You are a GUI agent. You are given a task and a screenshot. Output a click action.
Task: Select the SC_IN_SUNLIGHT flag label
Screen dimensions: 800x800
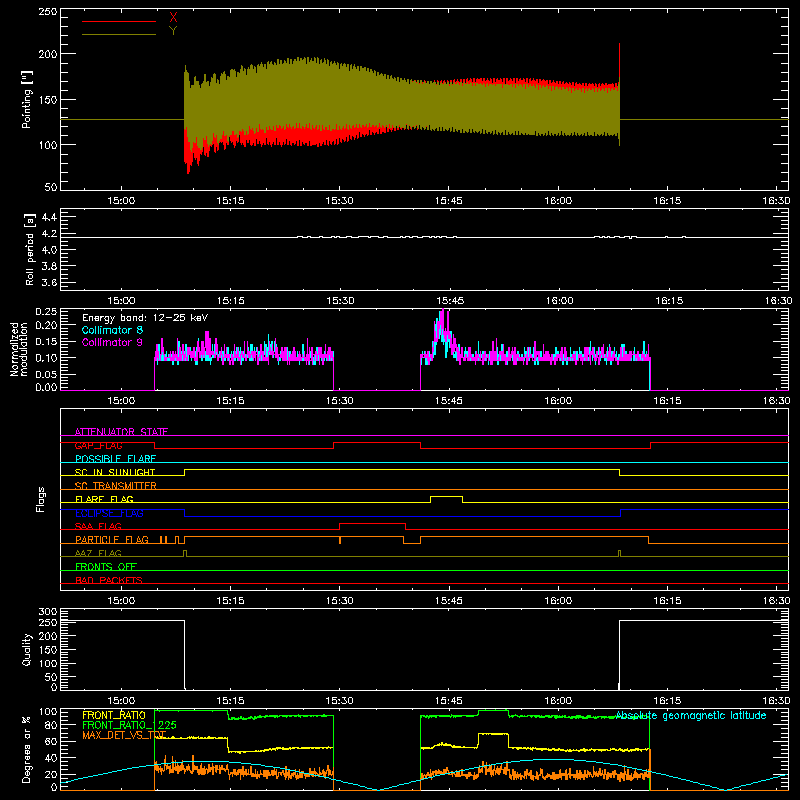pos(115,472)
